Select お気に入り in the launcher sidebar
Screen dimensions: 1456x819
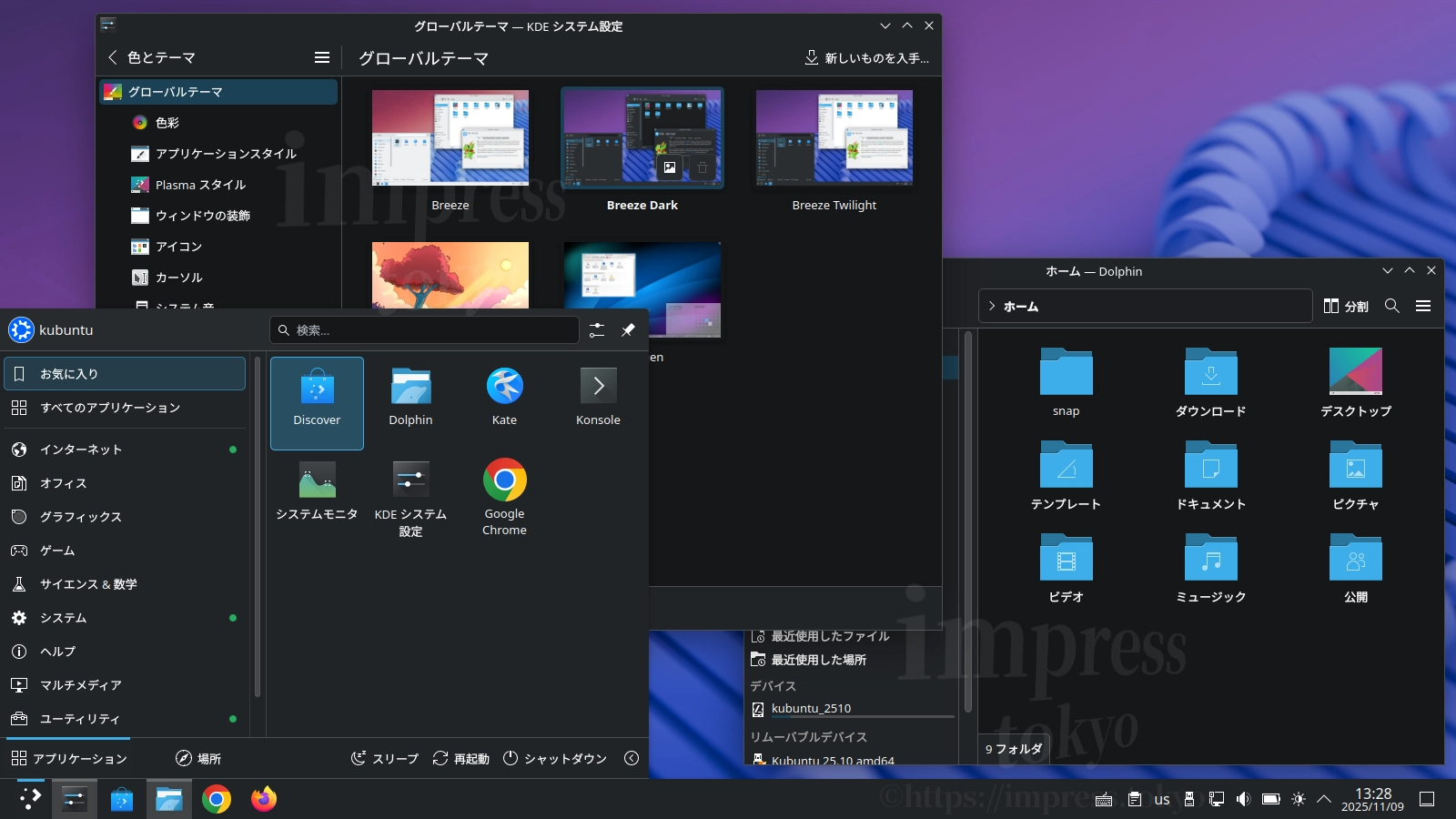(x=125, y=374)
